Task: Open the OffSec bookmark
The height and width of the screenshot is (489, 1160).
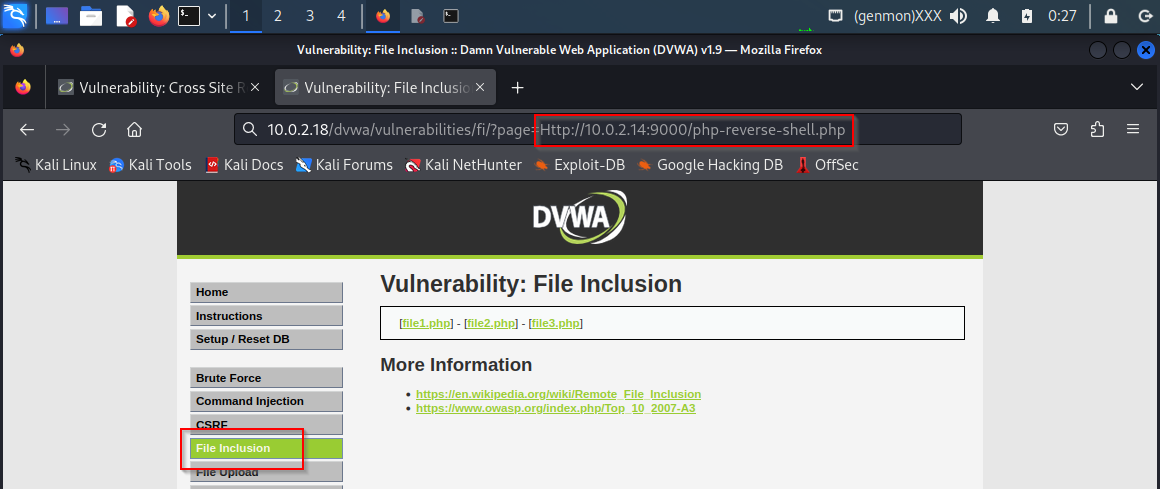Action: pos(827,165)
